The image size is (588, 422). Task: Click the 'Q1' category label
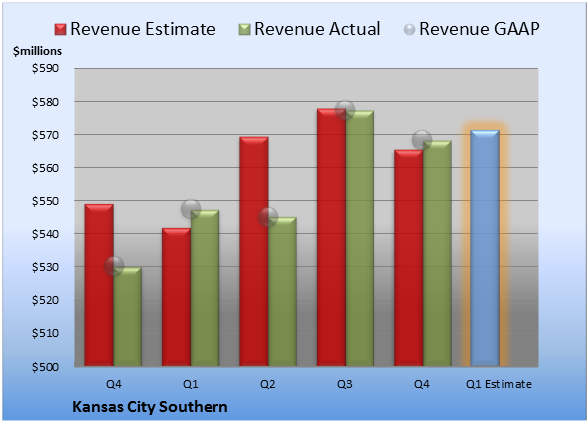click(x=190, y=384)
